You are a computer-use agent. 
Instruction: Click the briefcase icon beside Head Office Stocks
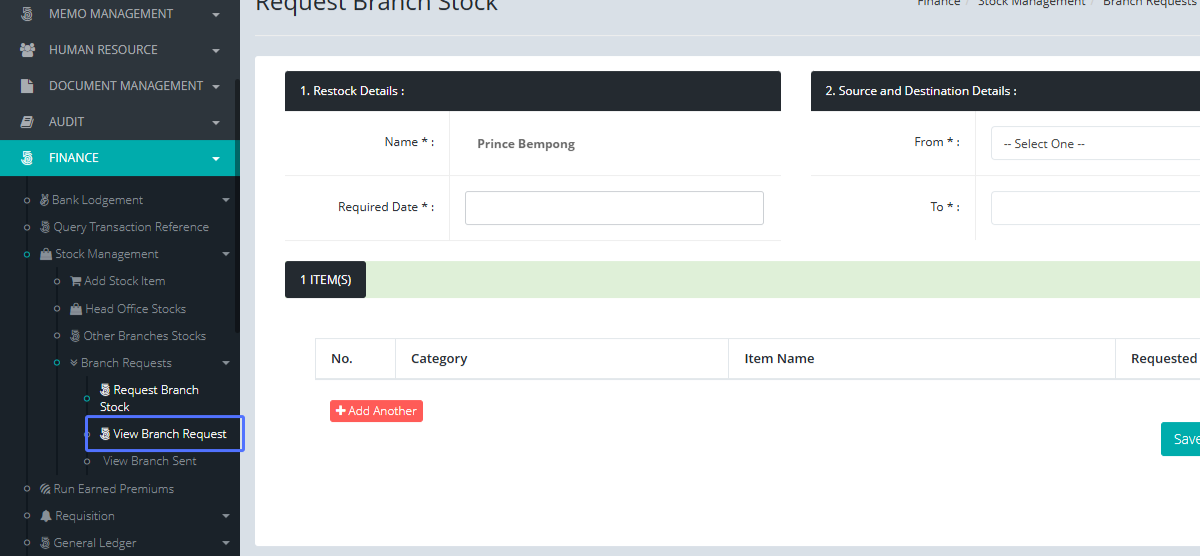76,309
